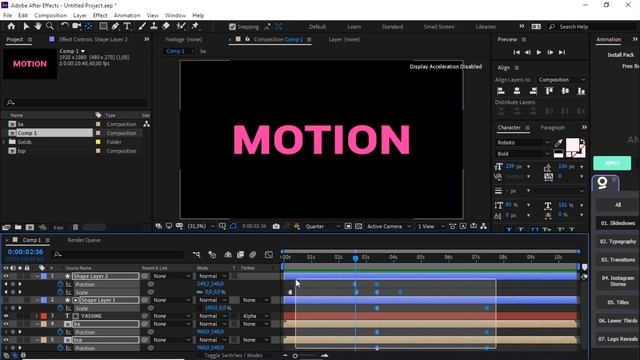Click the Composition Mini-Flowchart icon in timeline
640x360 pixels.
196,255
